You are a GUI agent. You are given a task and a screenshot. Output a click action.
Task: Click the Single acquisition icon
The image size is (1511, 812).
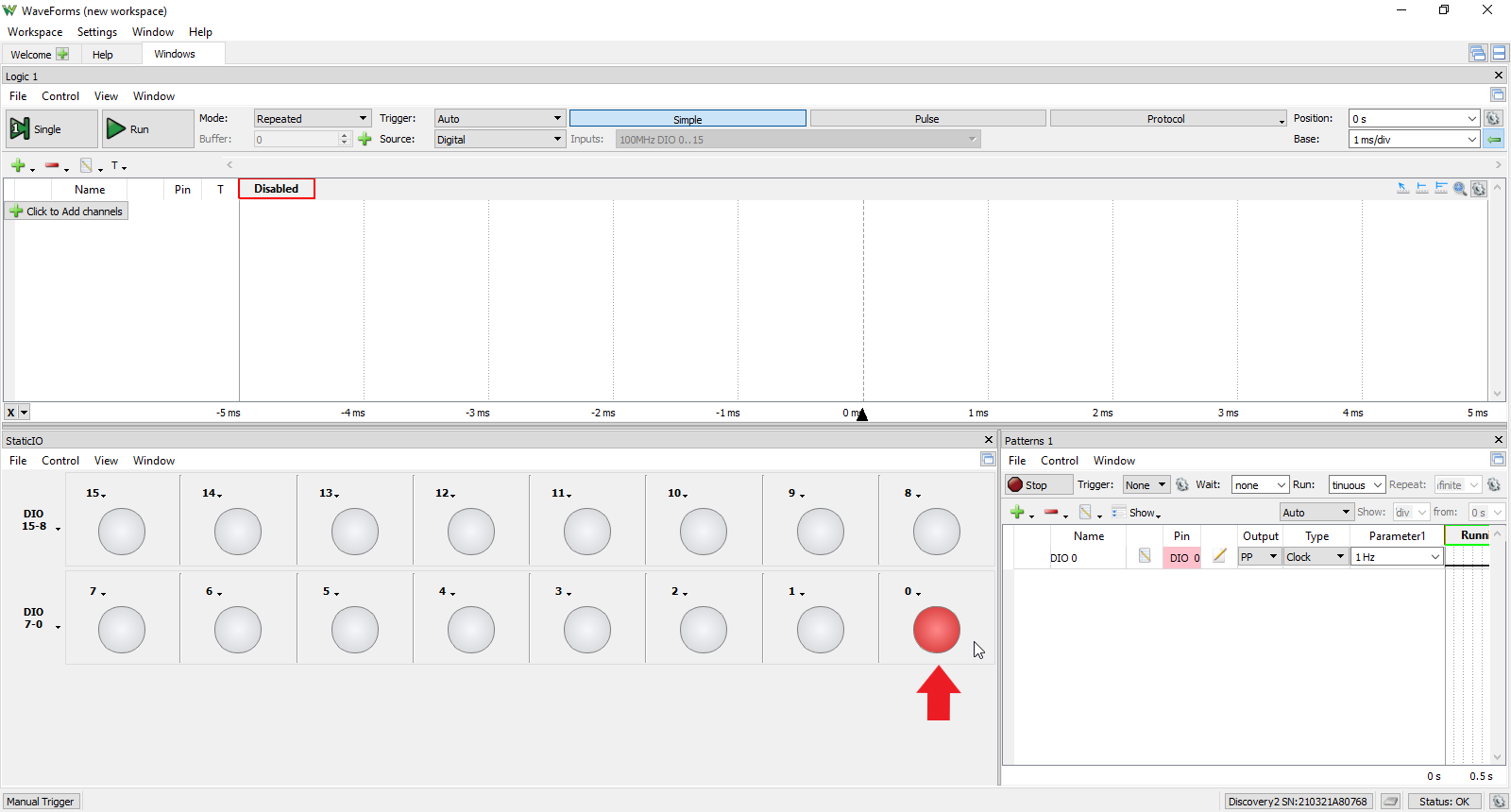[20, 129]
